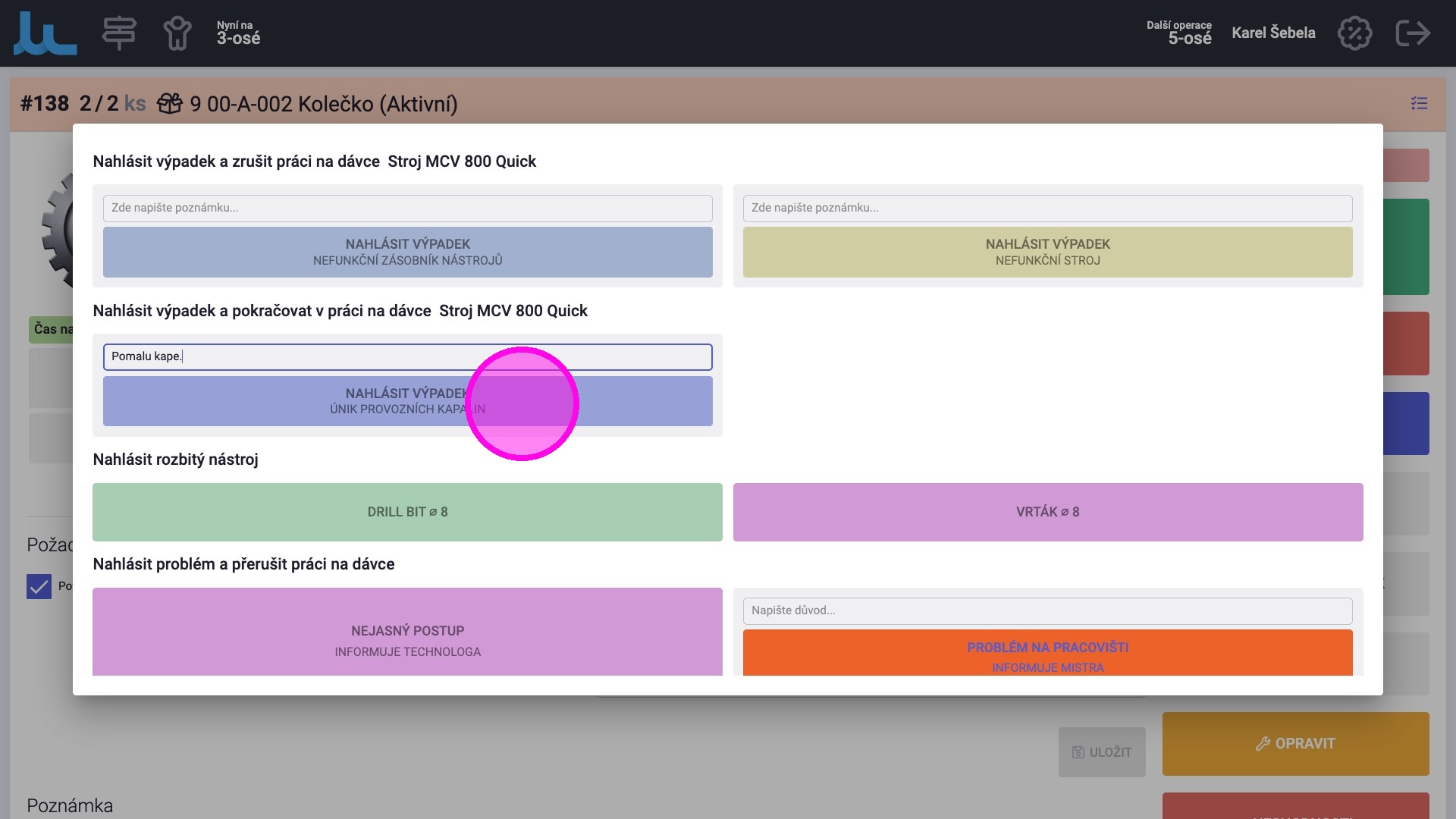Open the percent badge settings icon
1456x819 pixels.
[x=1354, y=33]
